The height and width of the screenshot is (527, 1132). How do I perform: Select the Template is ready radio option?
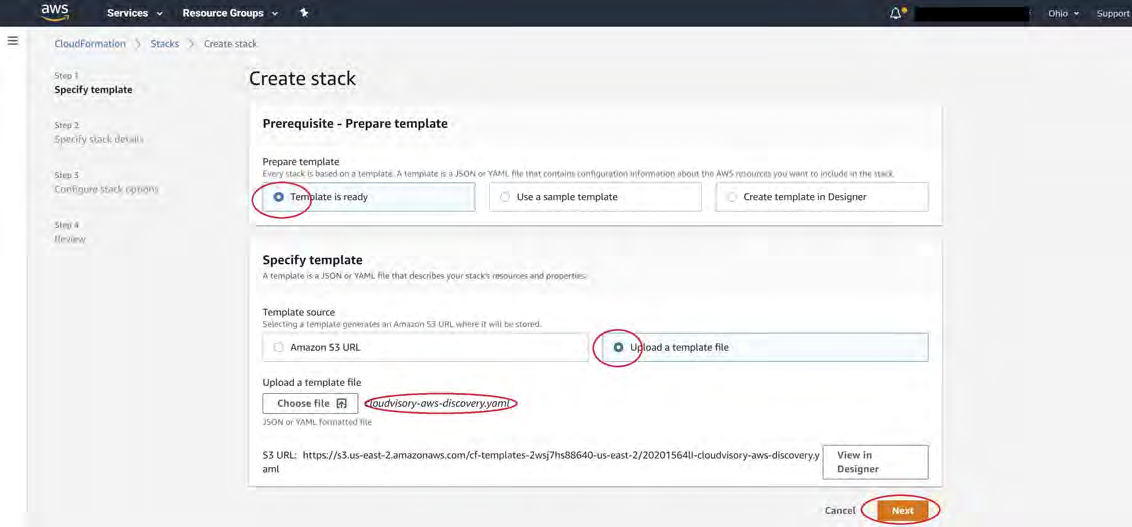click(368, 196)
